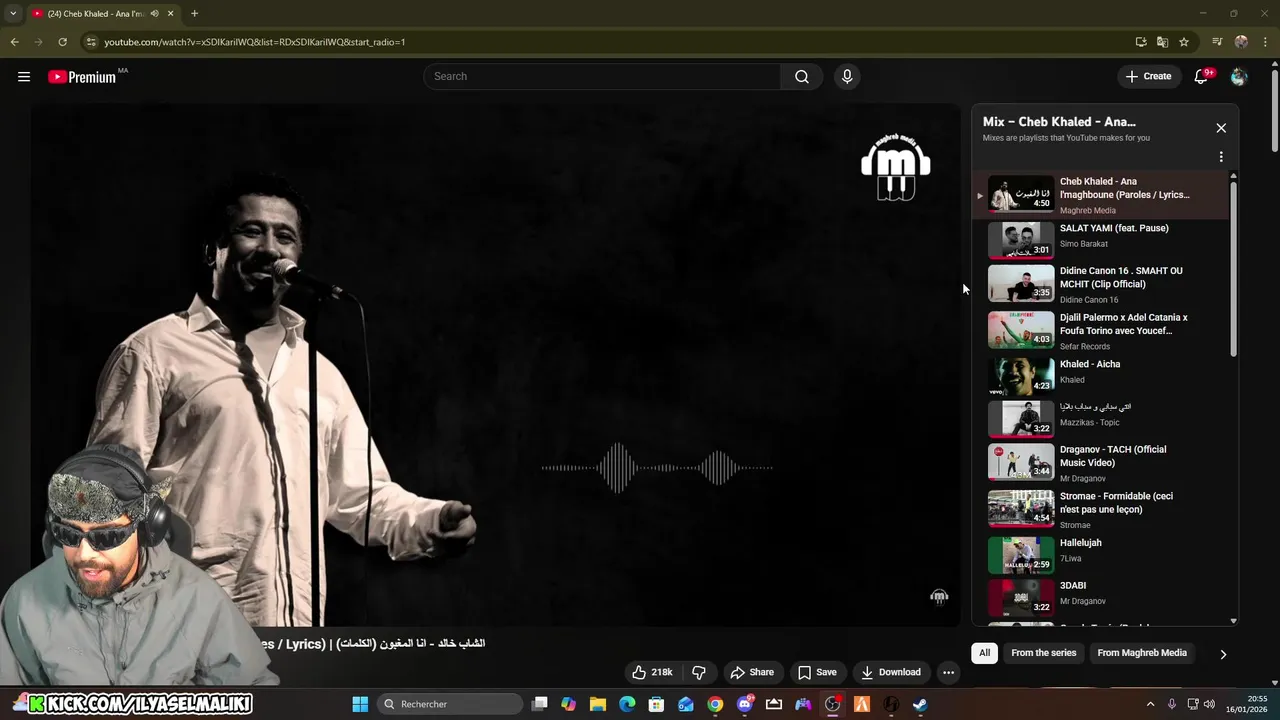Viewport: 1280px width, 720px height.
Task: Close the Cheb Khaled browser tab
Action: click(170, 14)
